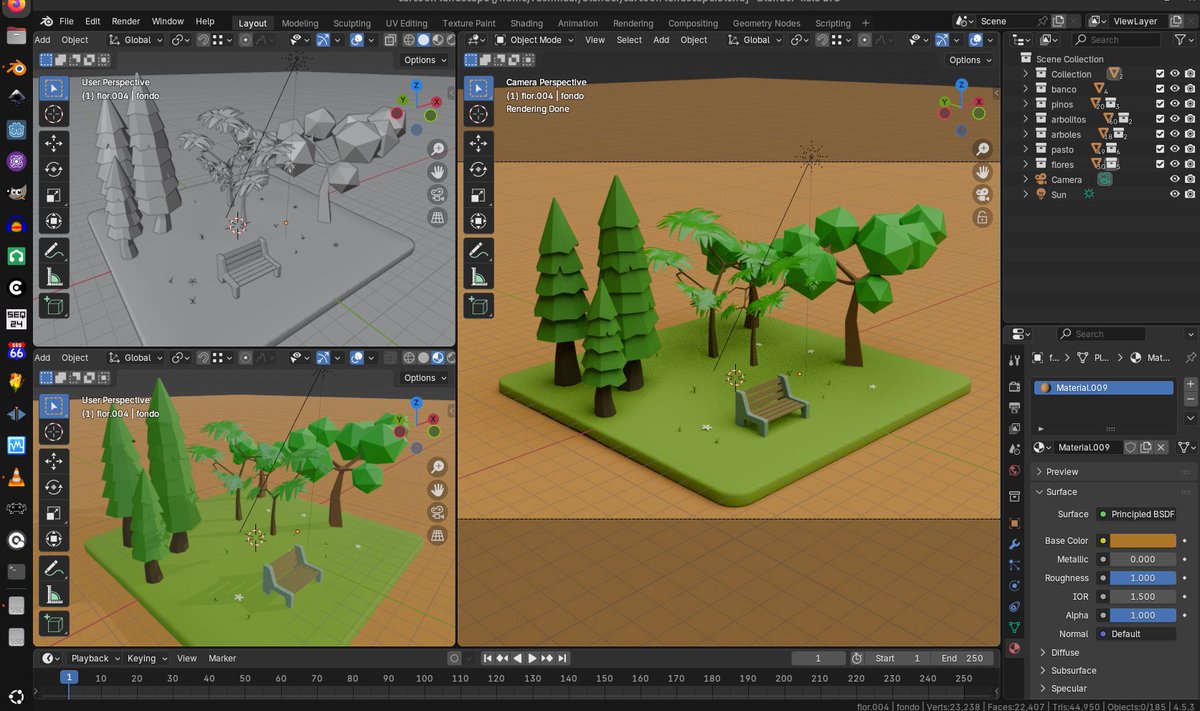Disable rendering of the arboles collection
1200x711 pixels.
(x=1190, y=134)
